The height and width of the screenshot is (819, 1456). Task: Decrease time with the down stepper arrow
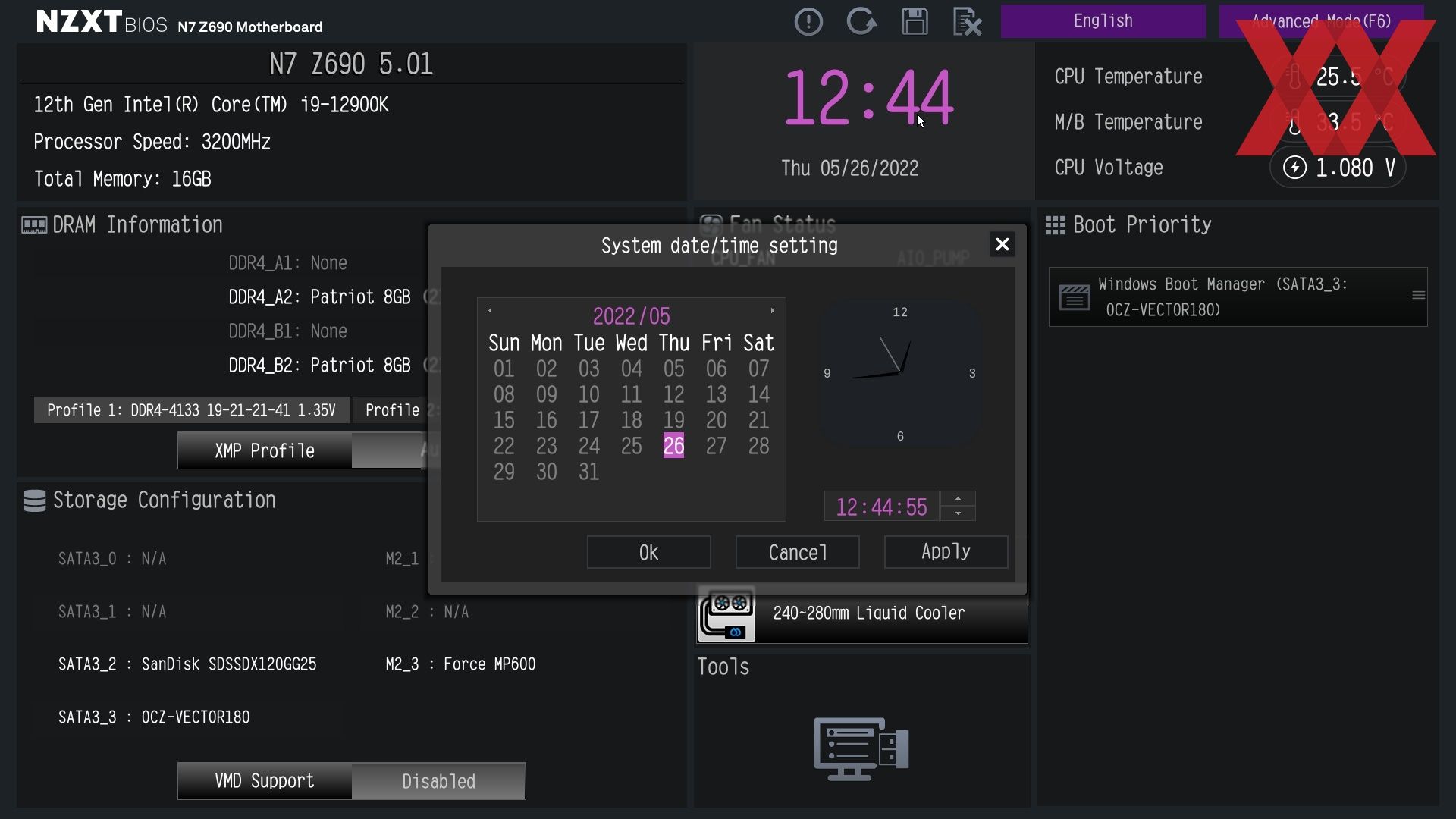click(x=958, y=513)
